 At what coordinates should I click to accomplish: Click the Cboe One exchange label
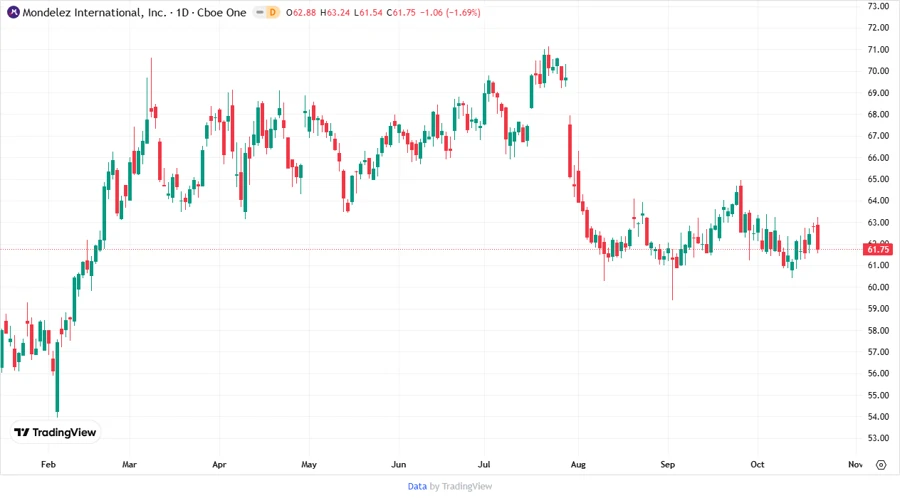point(222,12)
